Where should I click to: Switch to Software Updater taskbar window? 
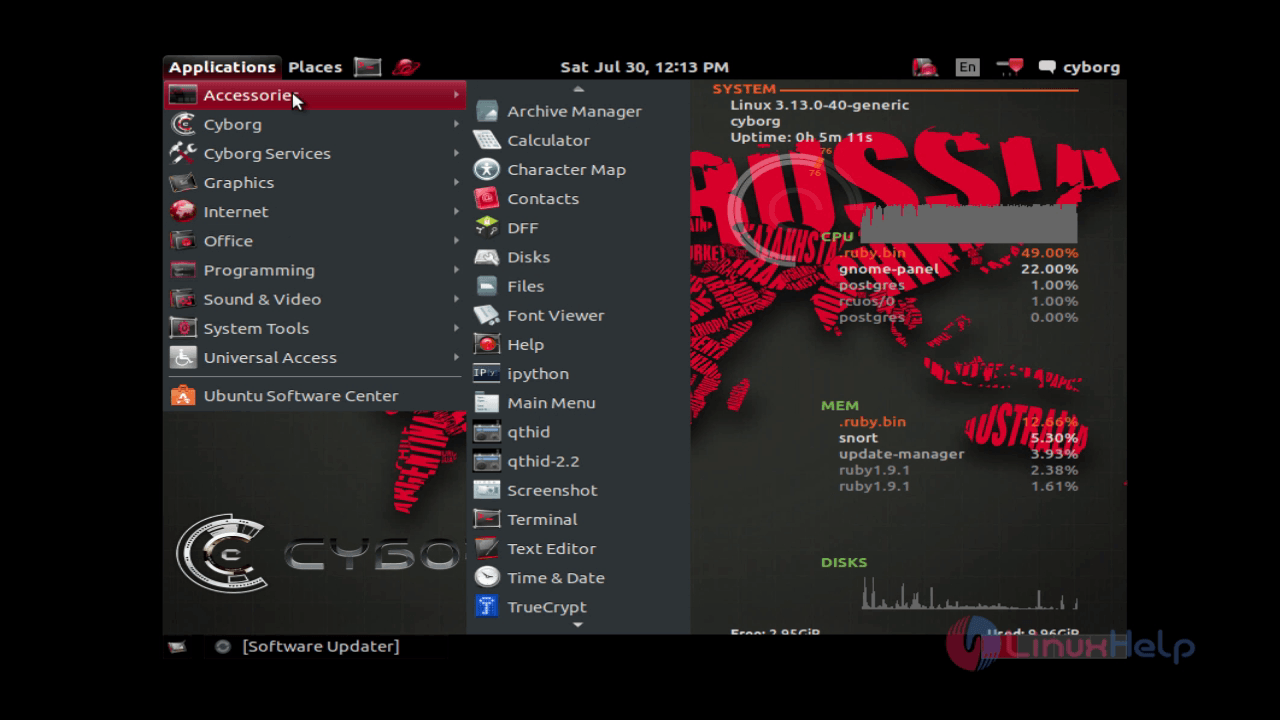(x=308, y=646)
